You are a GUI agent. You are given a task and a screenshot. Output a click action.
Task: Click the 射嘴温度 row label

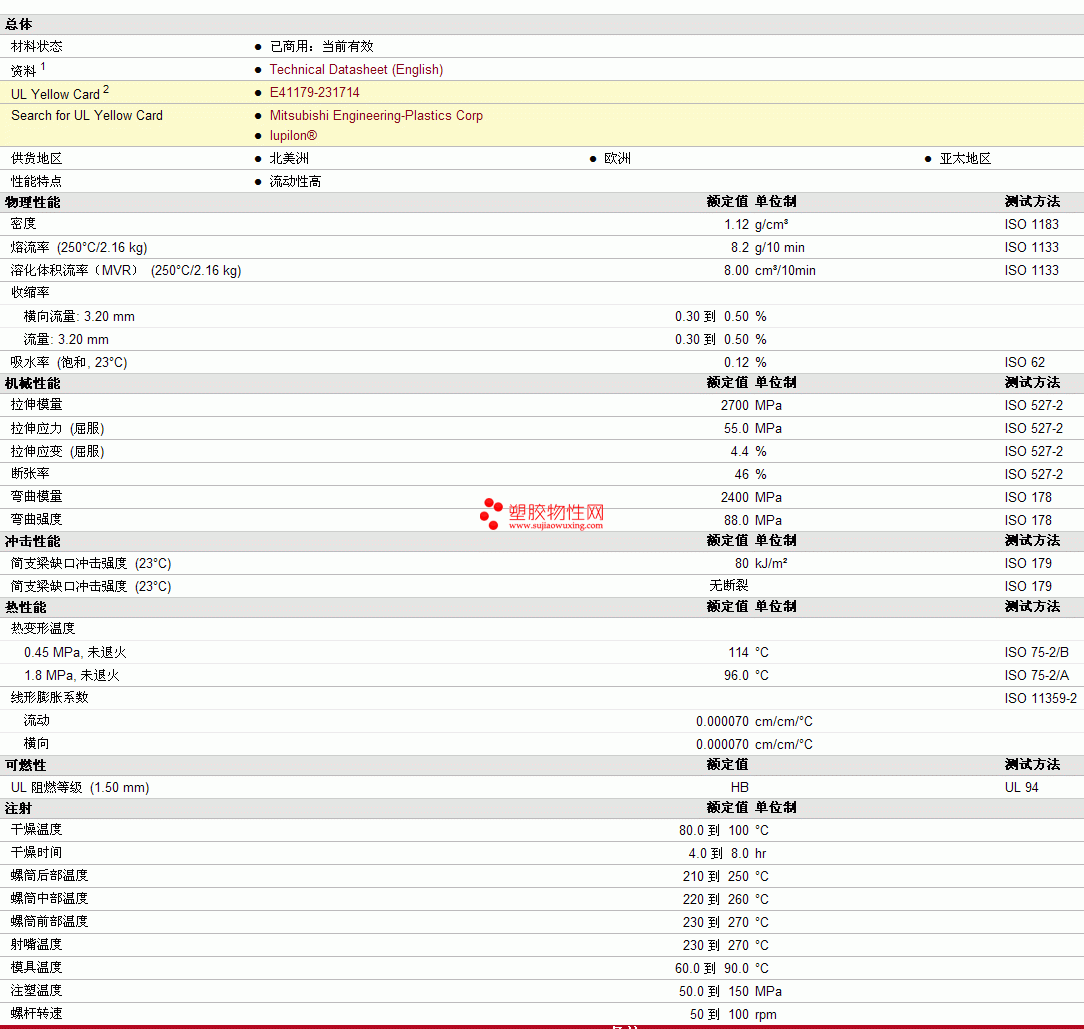37,944
